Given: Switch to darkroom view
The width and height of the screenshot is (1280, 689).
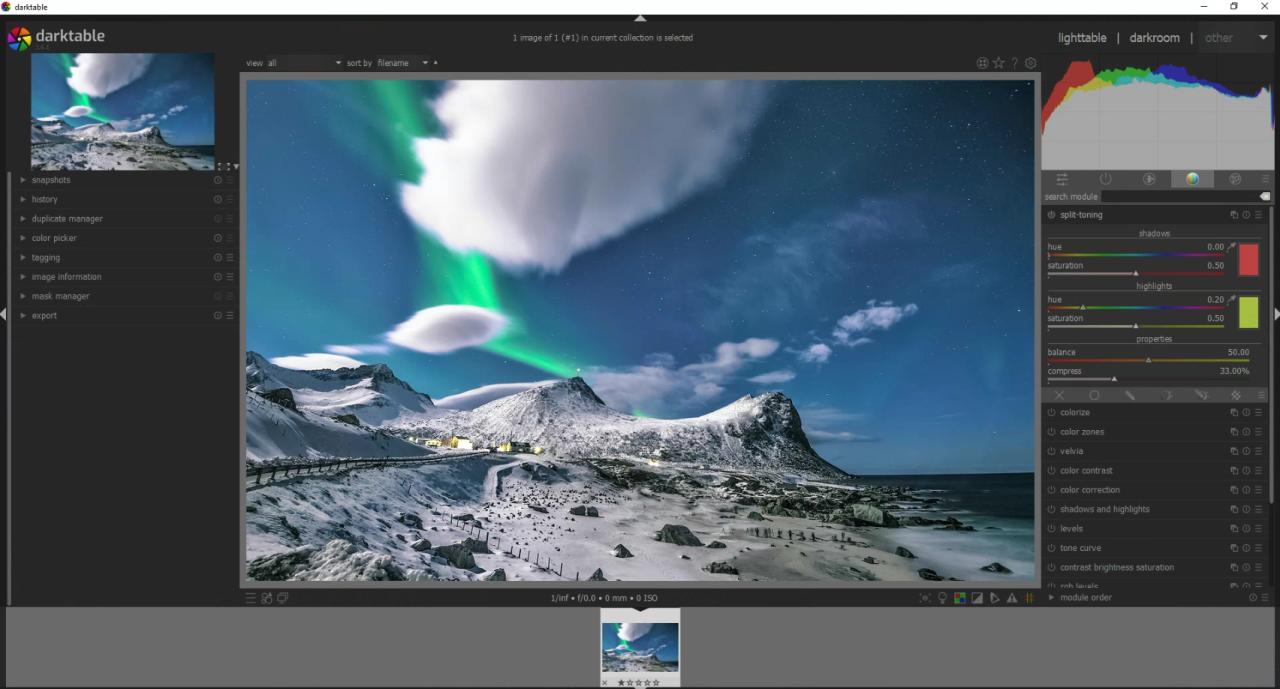Looking at the screenshot, I should click(x=1155, y=38).
